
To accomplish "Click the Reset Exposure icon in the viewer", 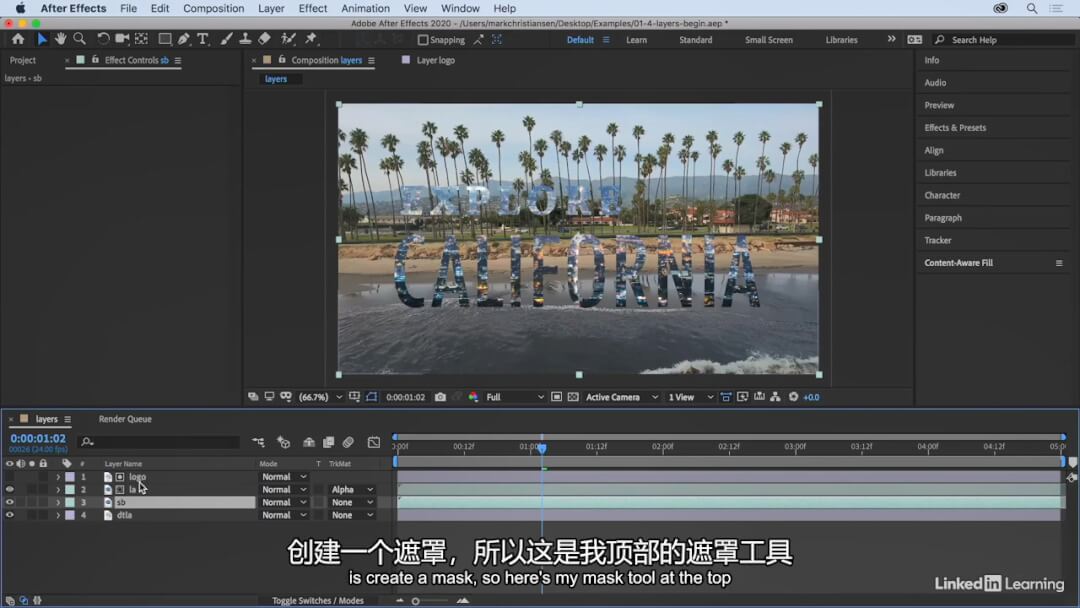I will tap(793, 397).
